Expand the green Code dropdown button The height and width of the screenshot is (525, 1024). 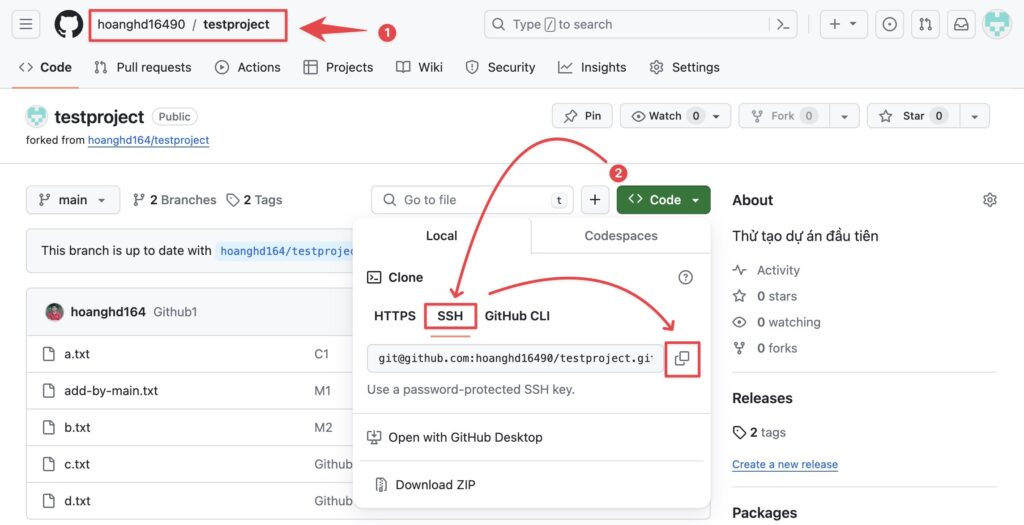pyautogui.click(x=664, y=200)
